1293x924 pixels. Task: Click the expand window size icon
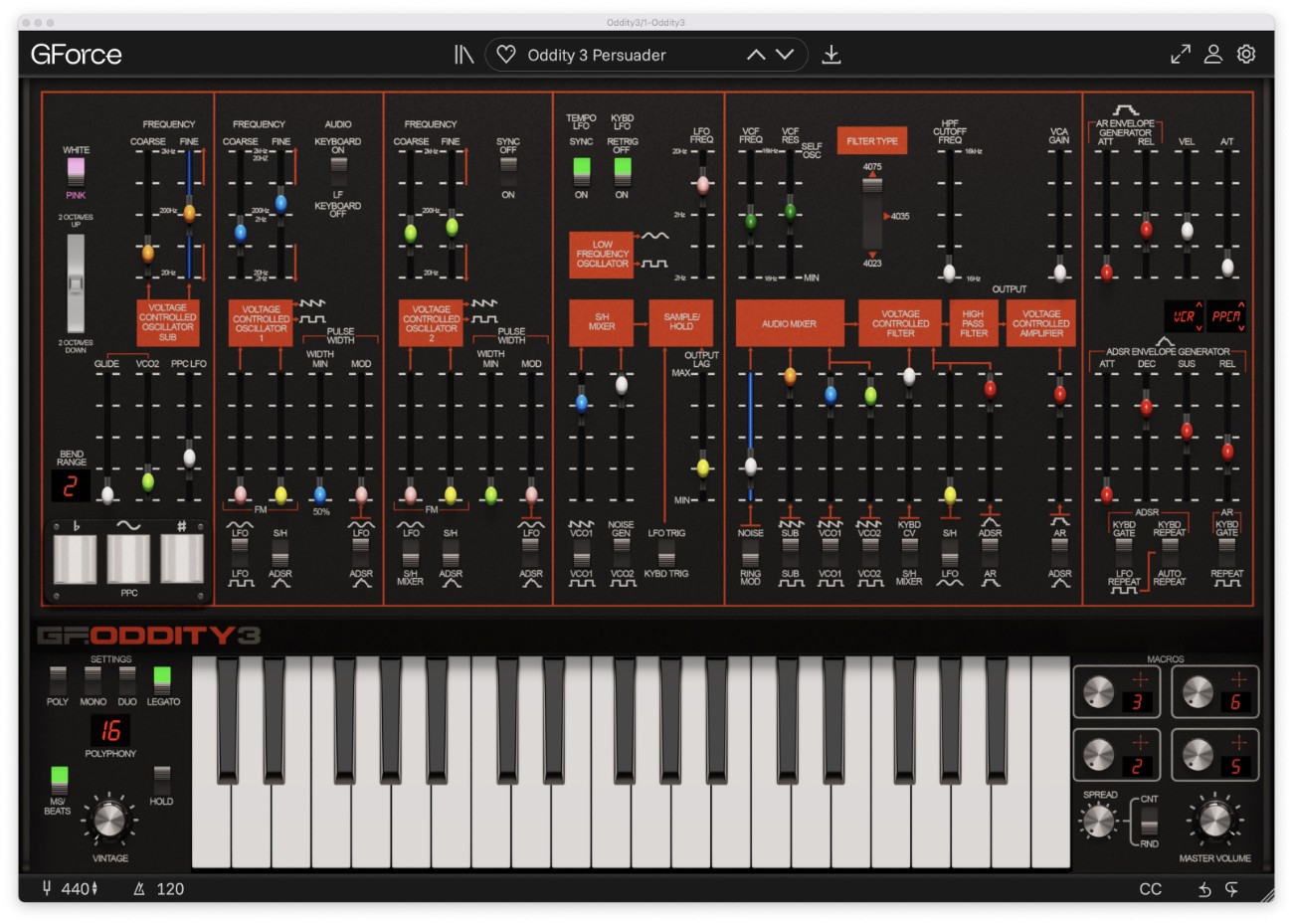[x=1181, y=55]
